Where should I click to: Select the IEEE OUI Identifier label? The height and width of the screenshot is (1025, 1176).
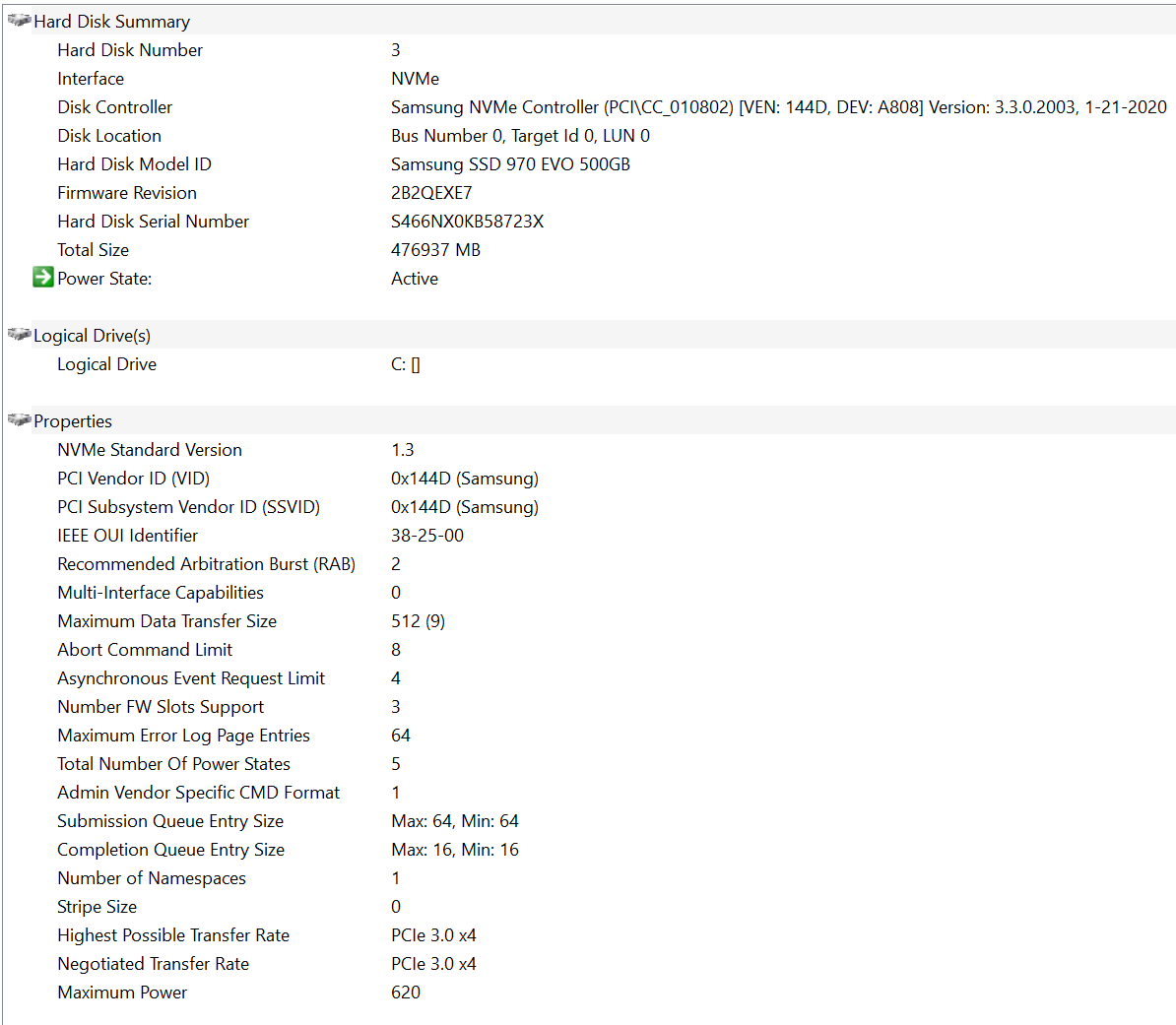click(x=127, y=536)
